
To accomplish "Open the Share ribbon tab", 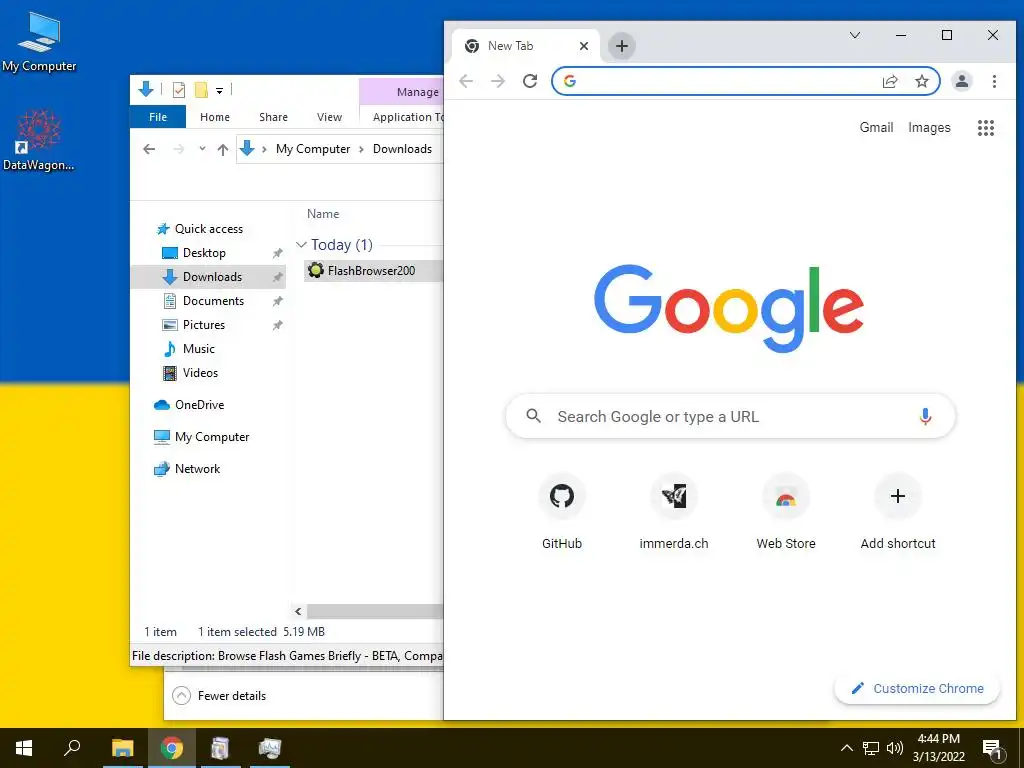I will [x=273, y=117].
